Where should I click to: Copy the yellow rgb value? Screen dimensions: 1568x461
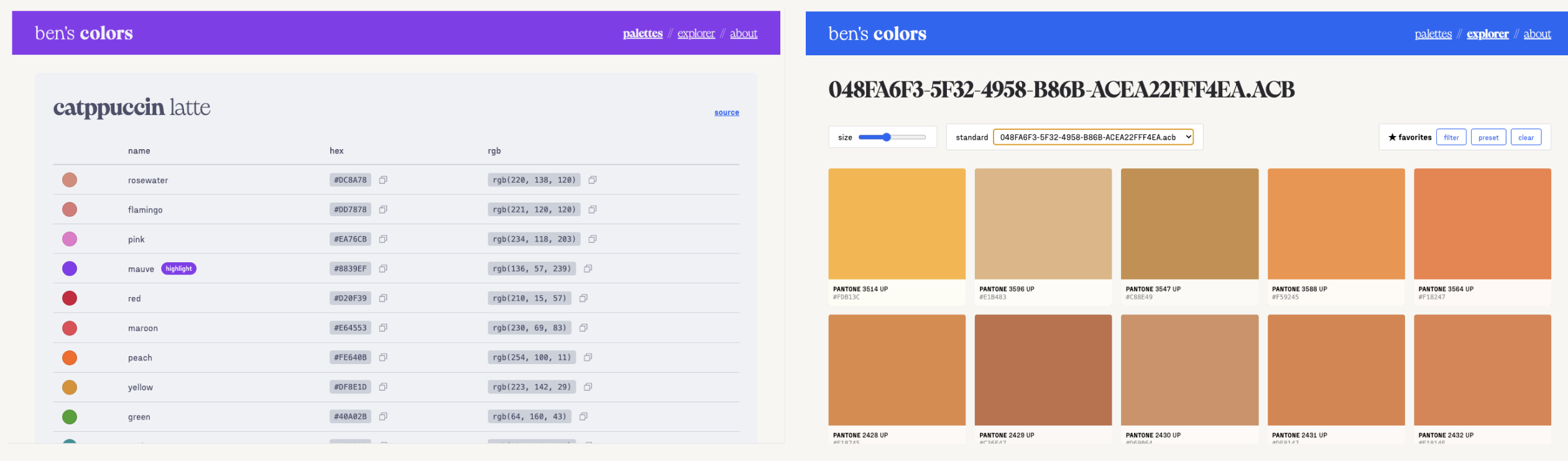588,387
